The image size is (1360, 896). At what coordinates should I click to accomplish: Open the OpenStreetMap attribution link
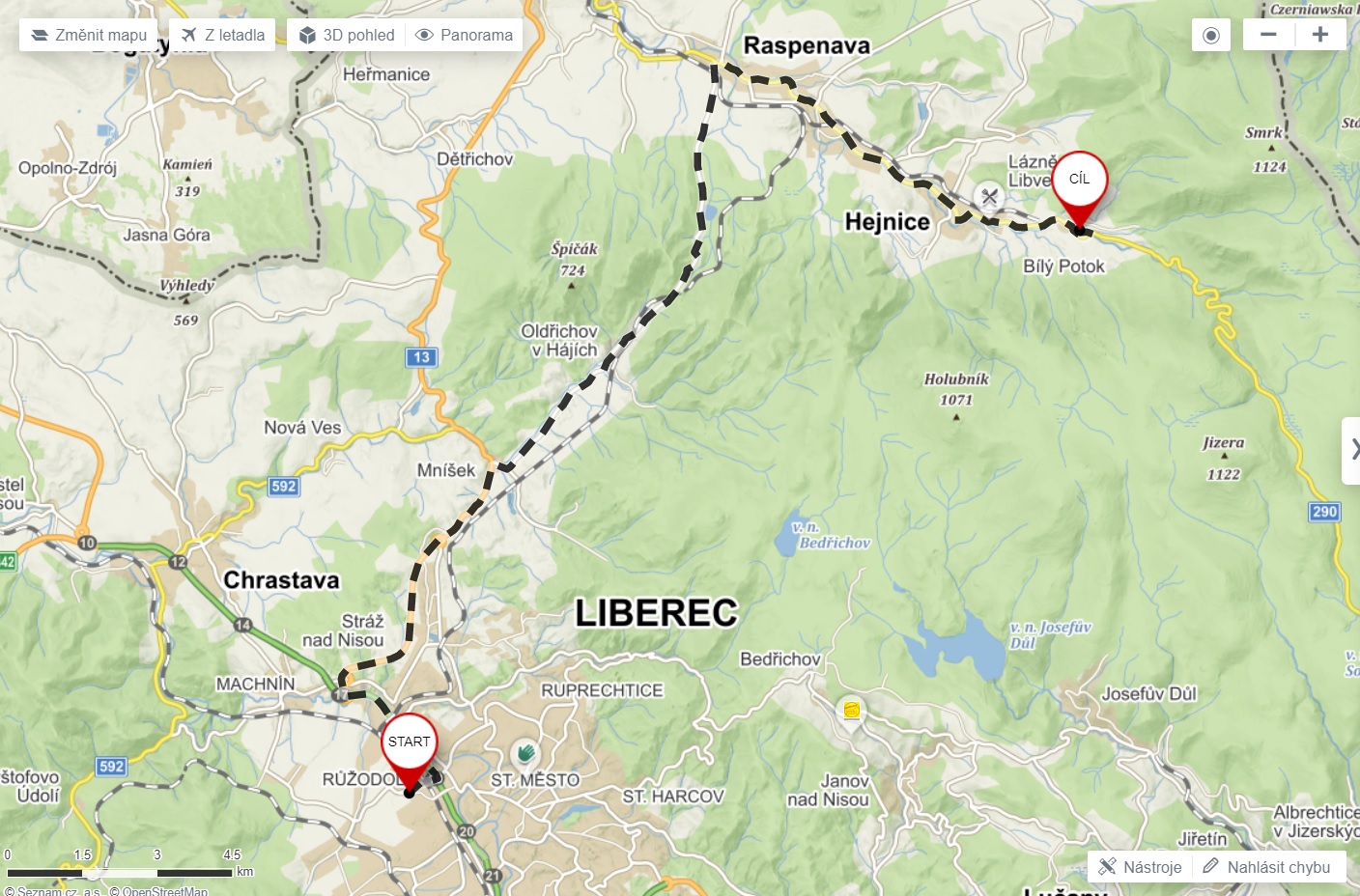(x=158, y=890)
